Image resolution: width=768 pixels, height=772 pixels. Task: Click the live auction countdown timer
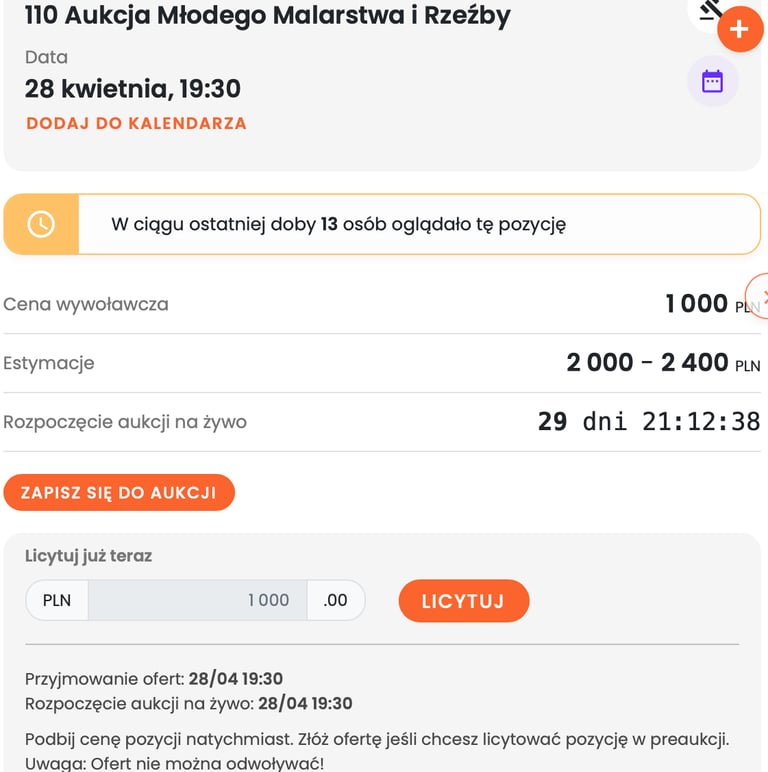pos(648,422)
